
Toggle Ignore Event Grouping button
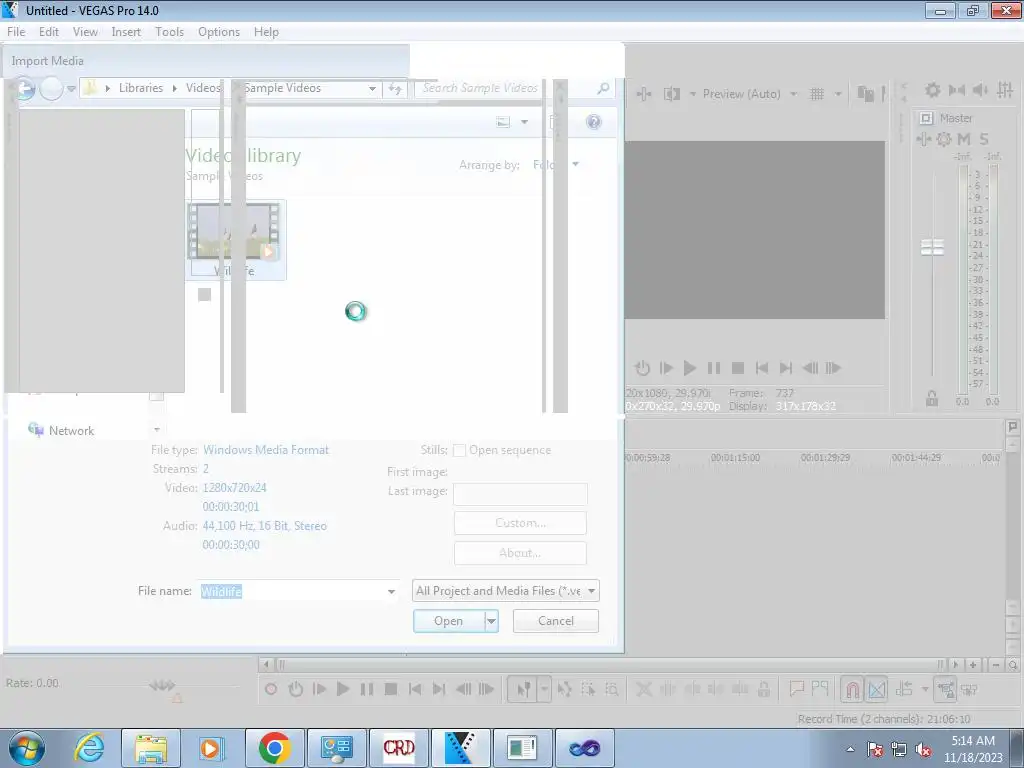pyautogui.click(x=969, y=689)
